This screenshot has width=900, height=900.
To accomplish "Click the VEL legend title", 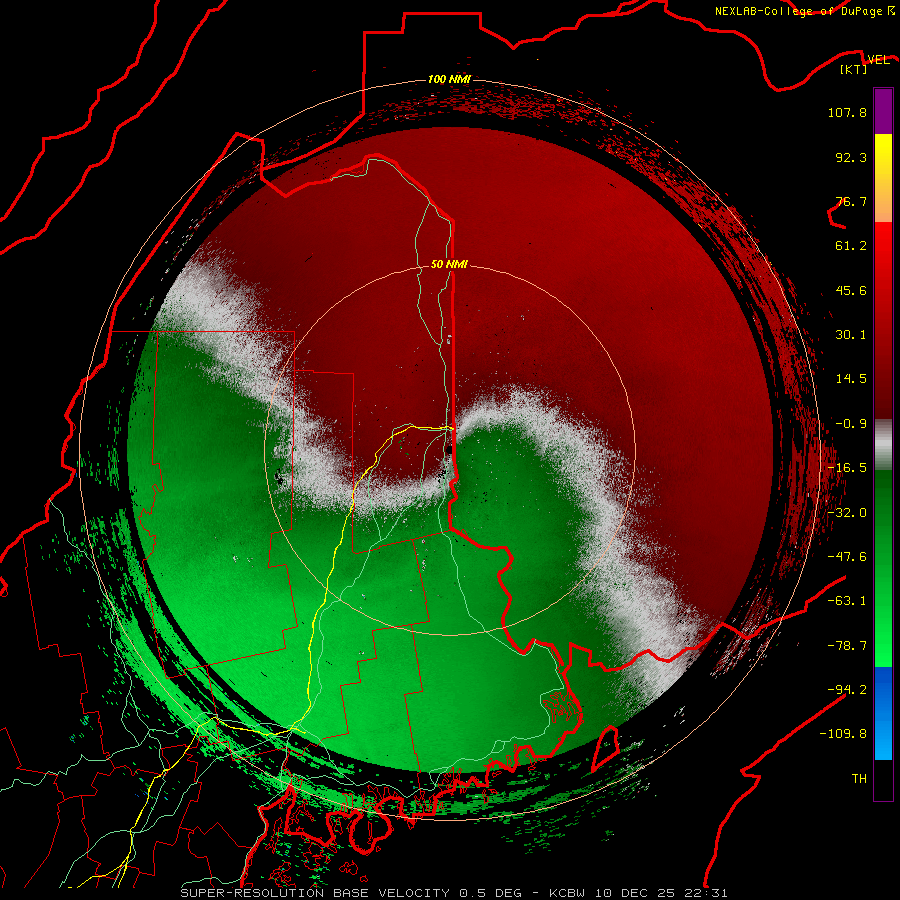I will 879,59.
